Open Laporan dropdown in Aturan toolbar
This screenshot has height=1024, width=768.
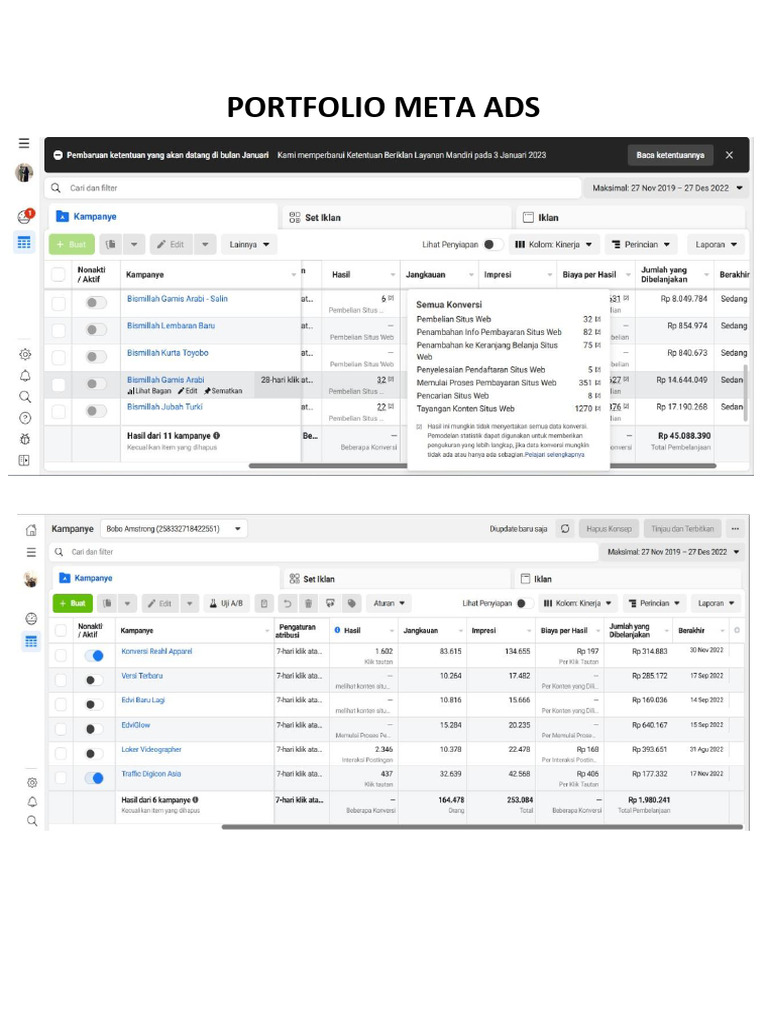point(716,603)
